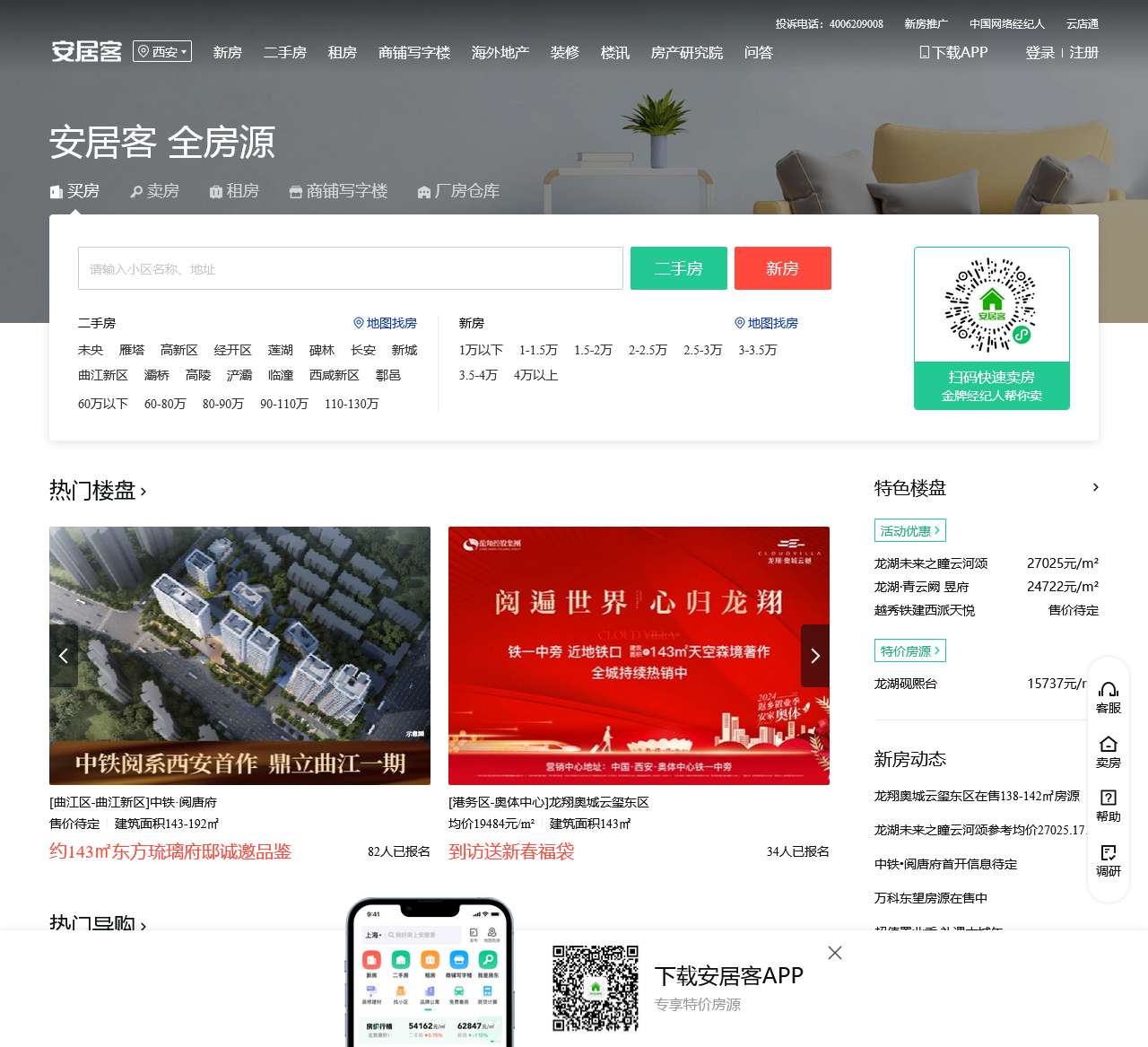
Task: Click the 下载APP phone icon link
Action: point(953,53)
